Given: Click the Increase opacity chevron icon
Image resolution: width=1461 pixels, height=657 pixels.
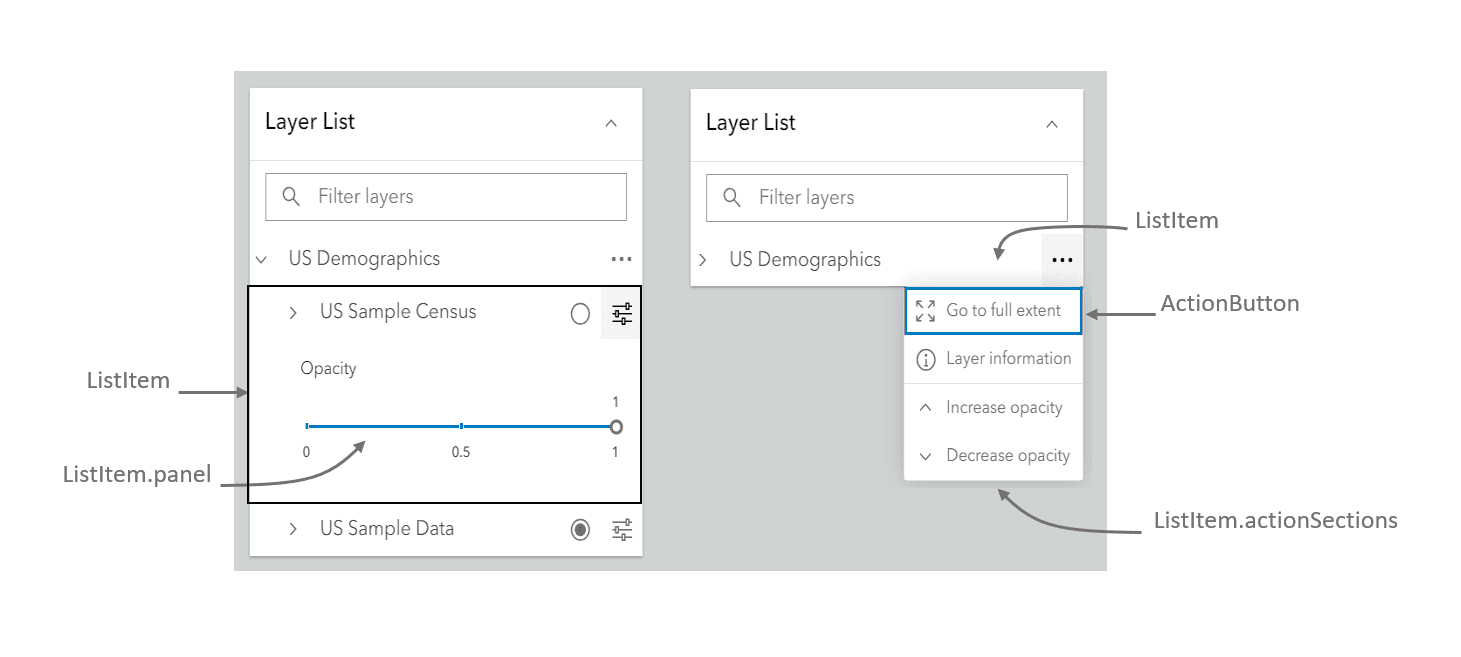Looking at the screenshot, I should coord(925,407).
